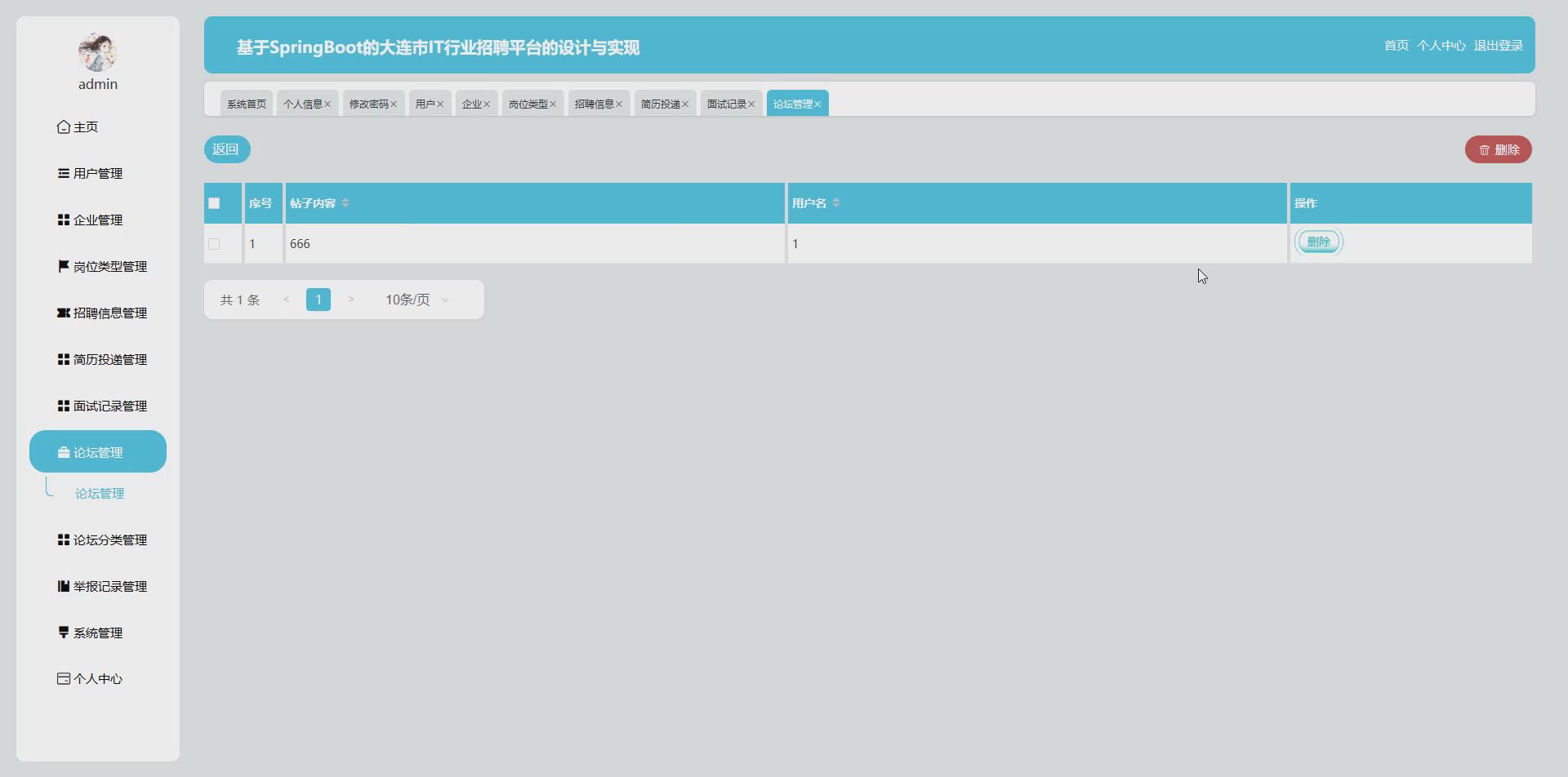
Task: Tick the checkbox for row 666
Action: (214, 244)
